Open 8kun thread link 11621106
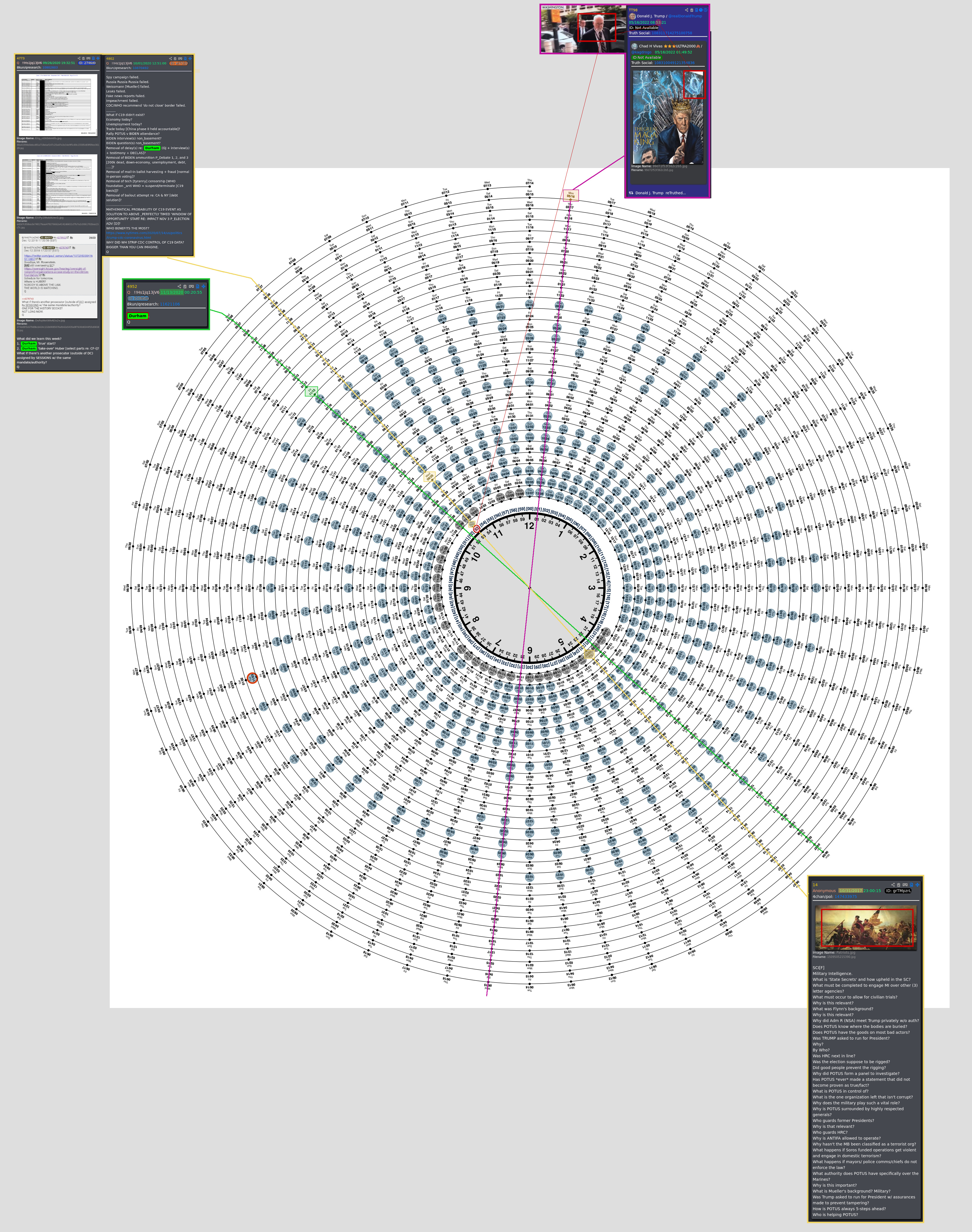This screenshot has width=972, height=1232. pos(170,304)
